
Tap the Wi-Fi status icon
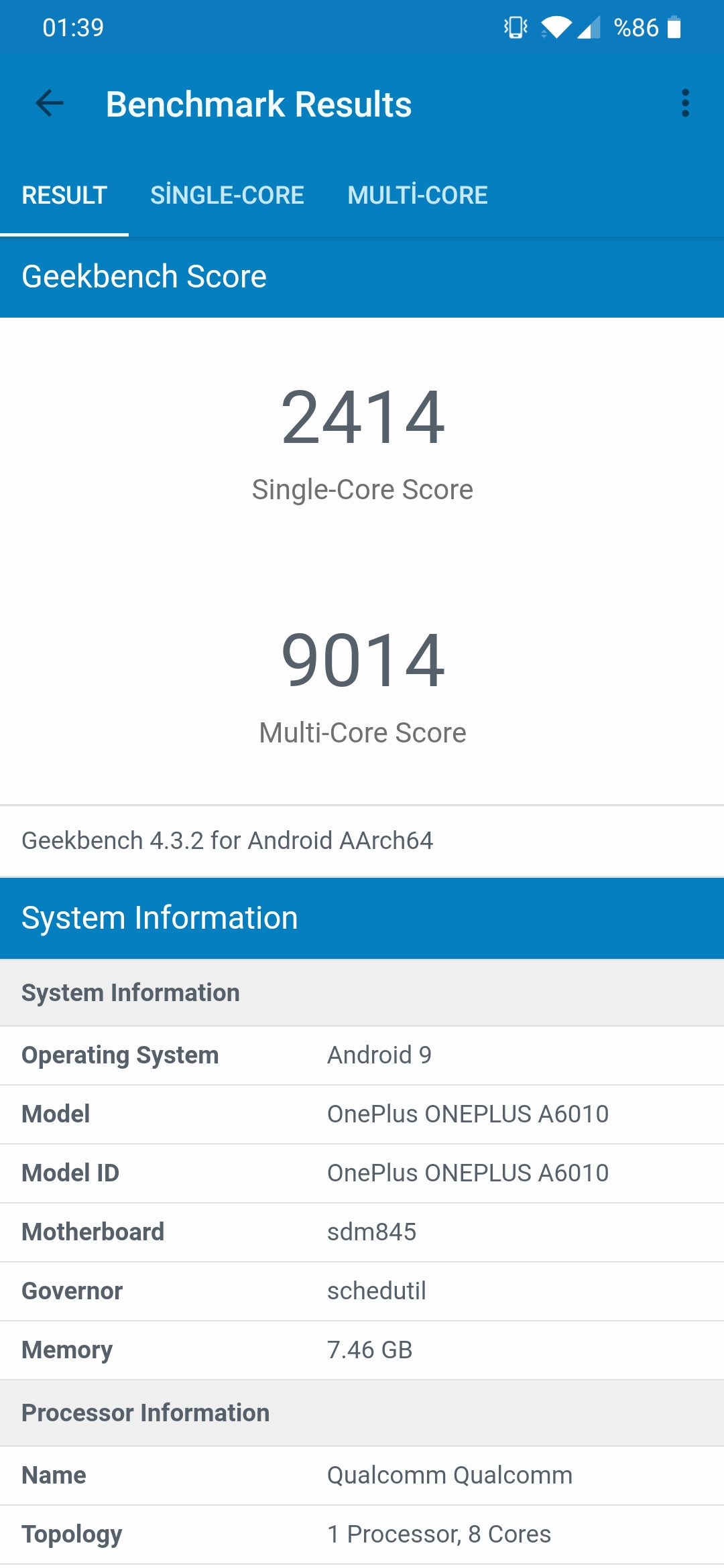[x=556, y=27]
